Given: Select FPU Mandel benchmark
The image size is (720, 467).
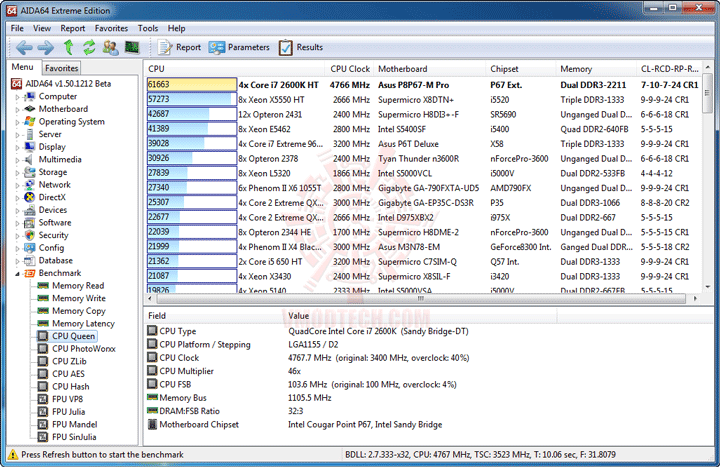Looking at the screenshot, I should (x=68, y=425).
